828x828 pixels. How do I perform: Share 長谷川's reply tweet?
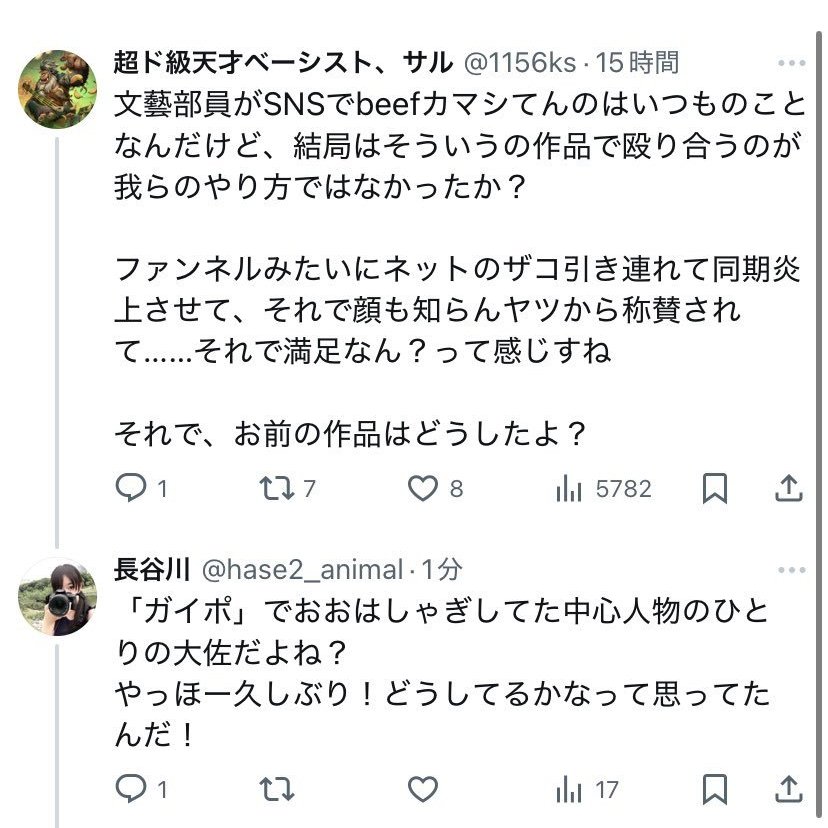pos(789,790)
